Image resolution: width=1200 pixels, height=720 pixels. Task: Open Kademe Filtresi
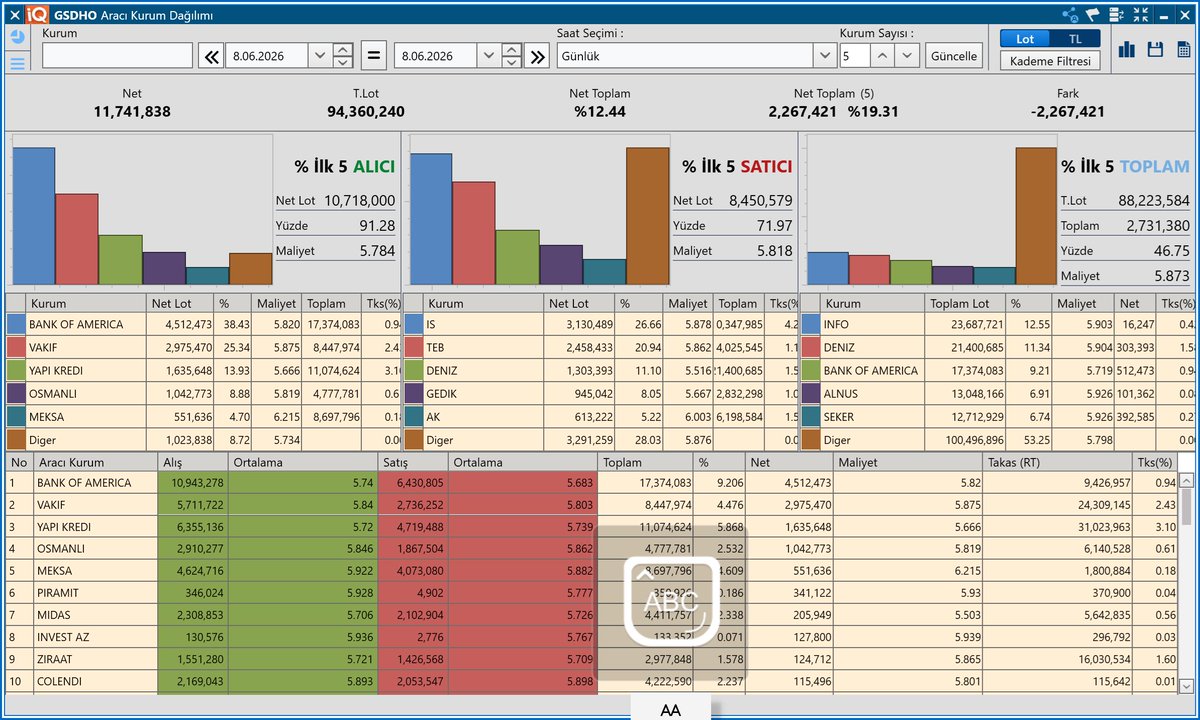1050,61
